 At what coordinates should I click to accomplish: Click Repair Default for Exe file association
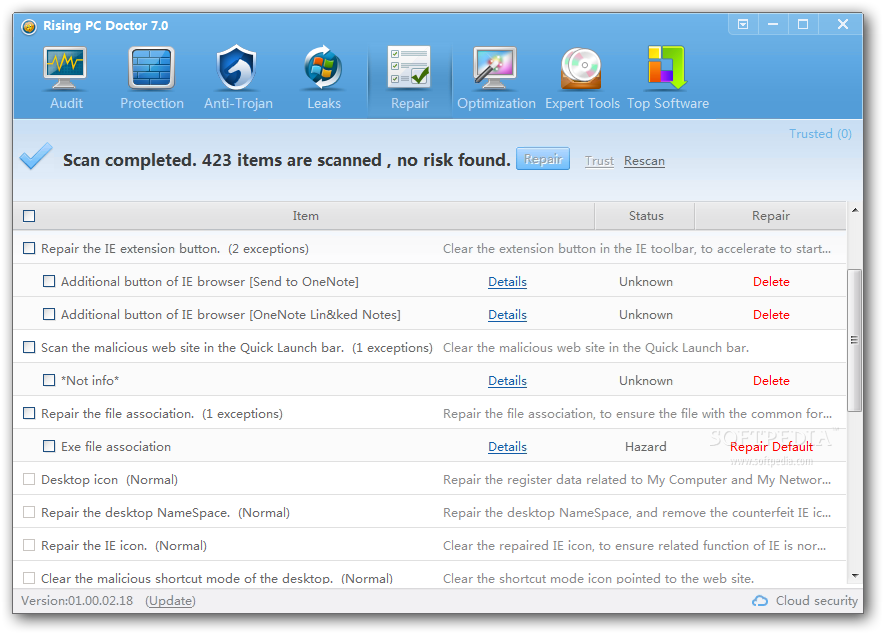pos(771,447)
